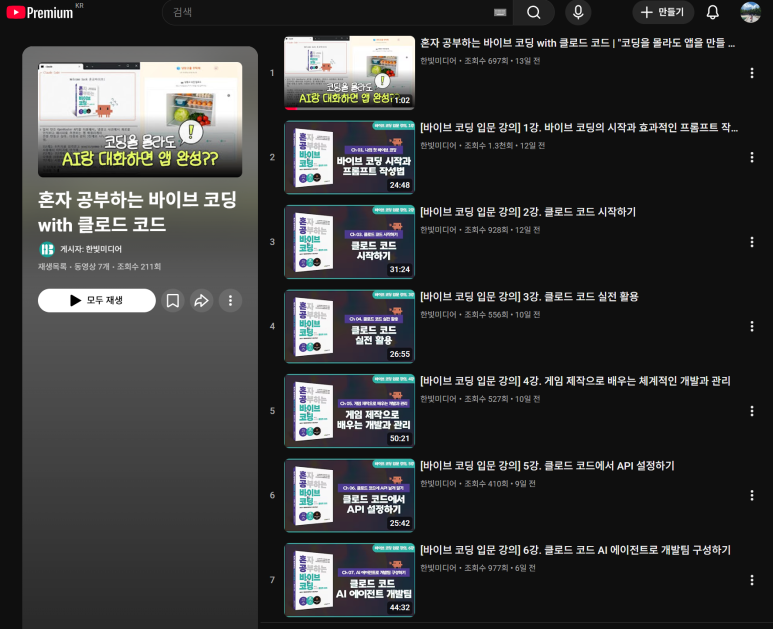Open title 5강. 클로드 코드에서 API 설정하기
Viewport: 773px width, 629px height.
(547, 465)
